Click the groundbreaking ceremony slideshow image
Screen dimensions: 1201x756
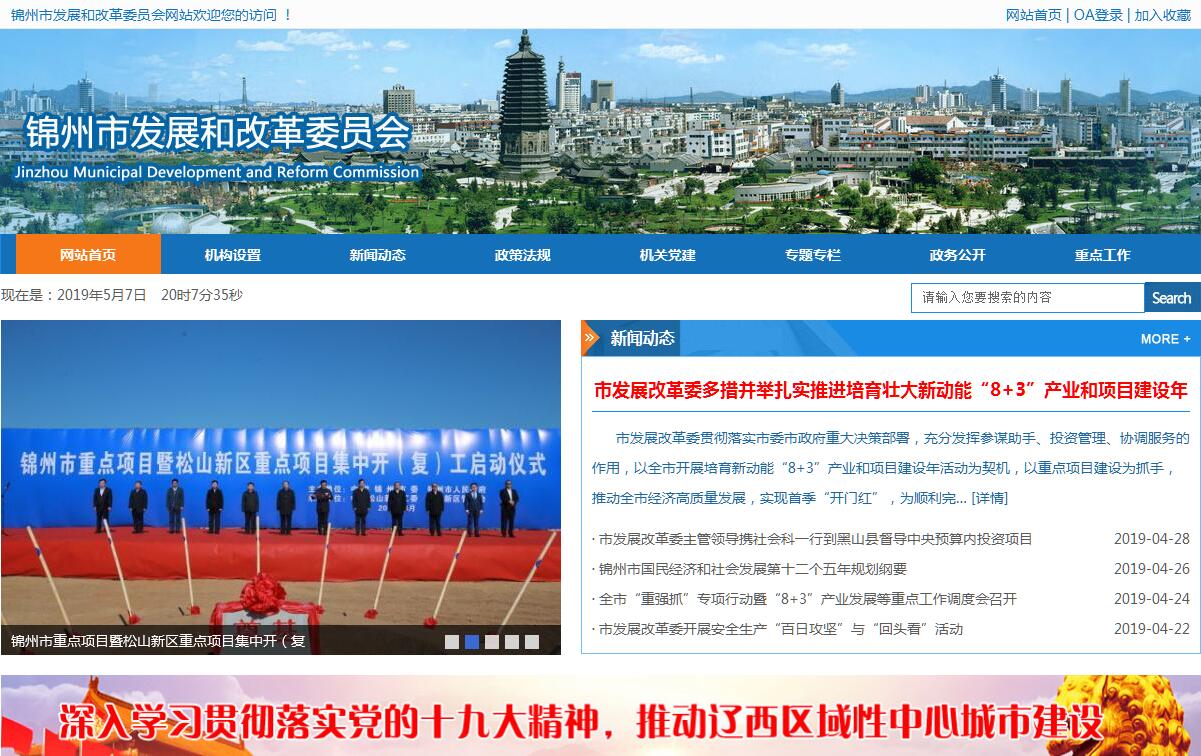pyautogui.click(x=280, y=480)
